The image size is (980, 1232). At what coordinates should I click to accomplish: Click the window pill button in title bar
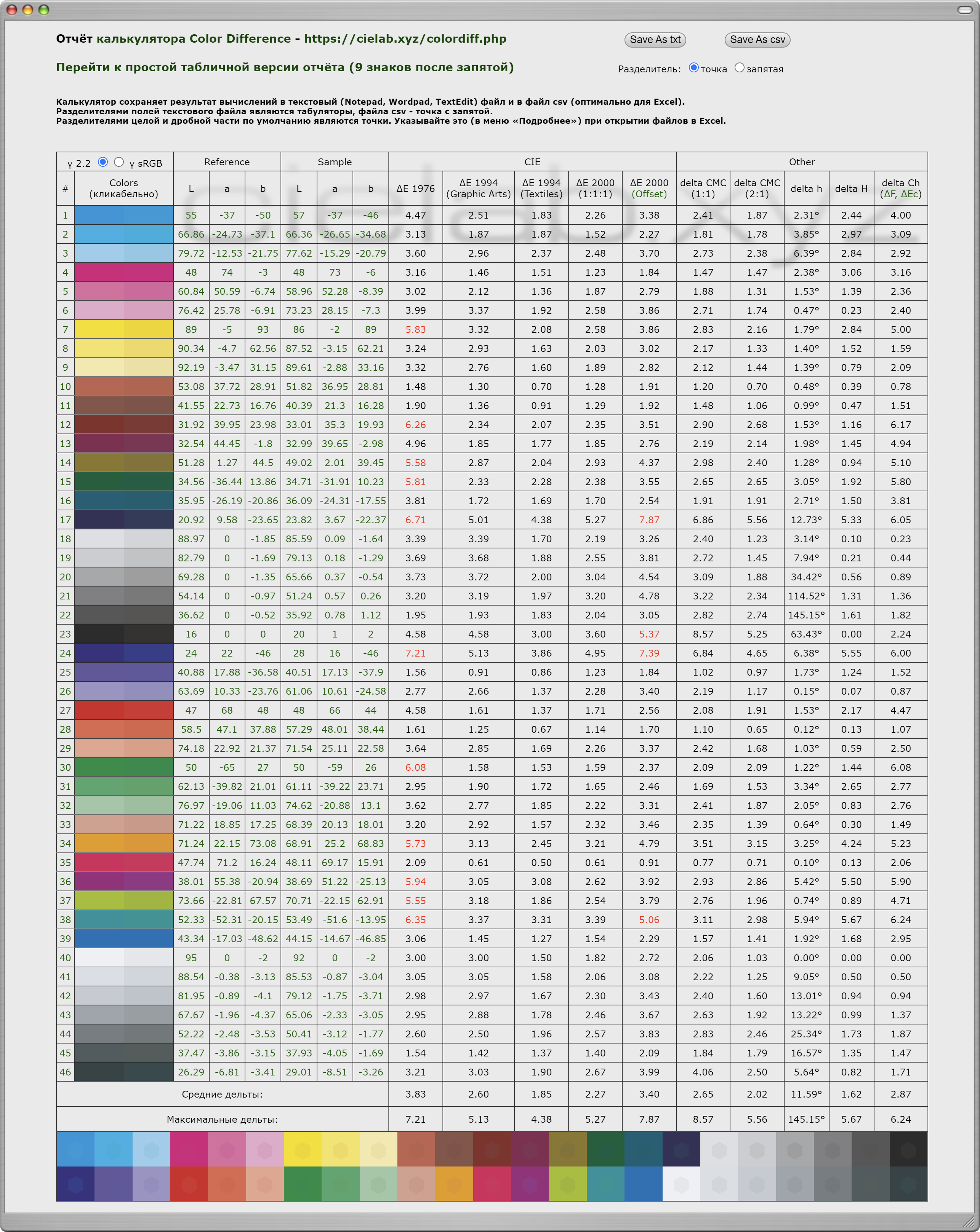click(x=964, y=10)
